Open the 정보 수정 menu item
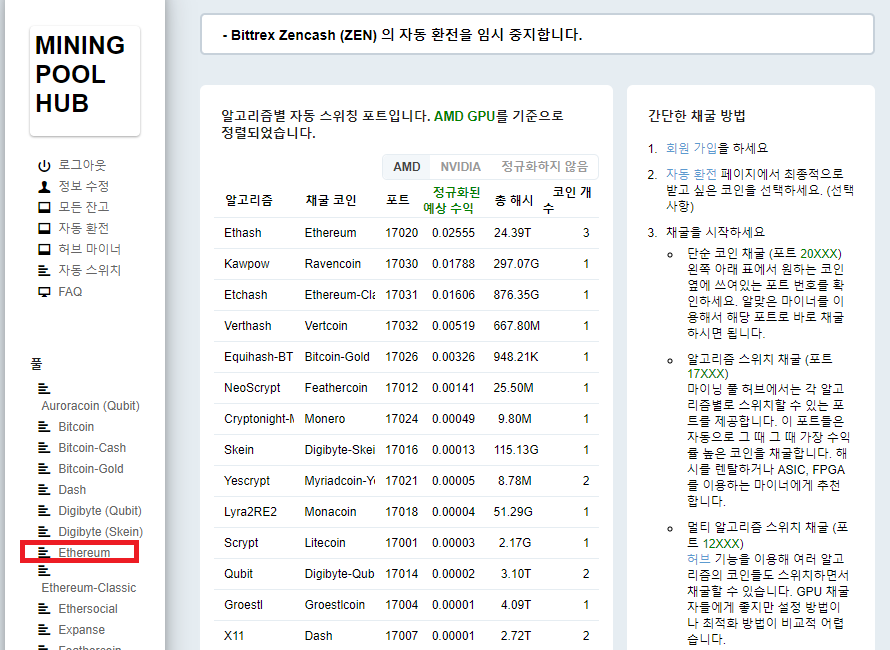Screen dimensions: 890x650 pyautogui.click(x=84, y=186)
